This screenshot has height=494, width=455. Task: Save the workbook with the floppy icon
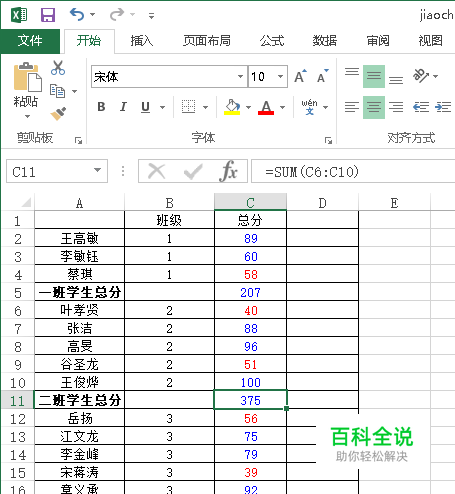pos(48,15)
